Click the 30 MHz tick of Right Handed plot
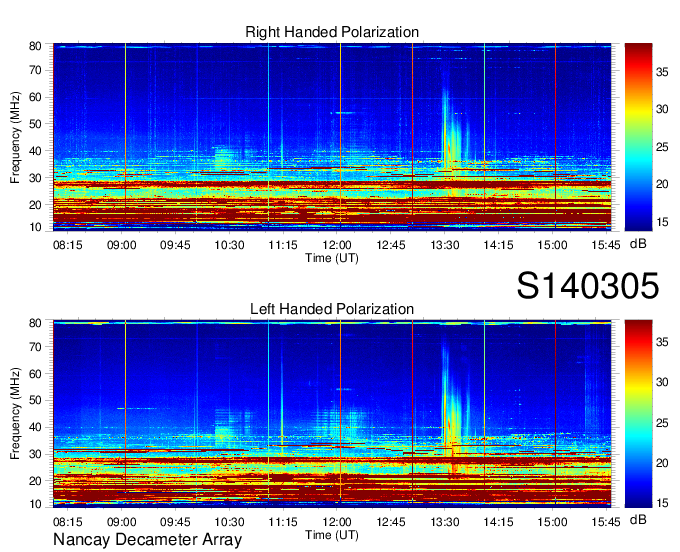Image resolution: width=680 pixels, height=552 pixels. tap(36, 178)
